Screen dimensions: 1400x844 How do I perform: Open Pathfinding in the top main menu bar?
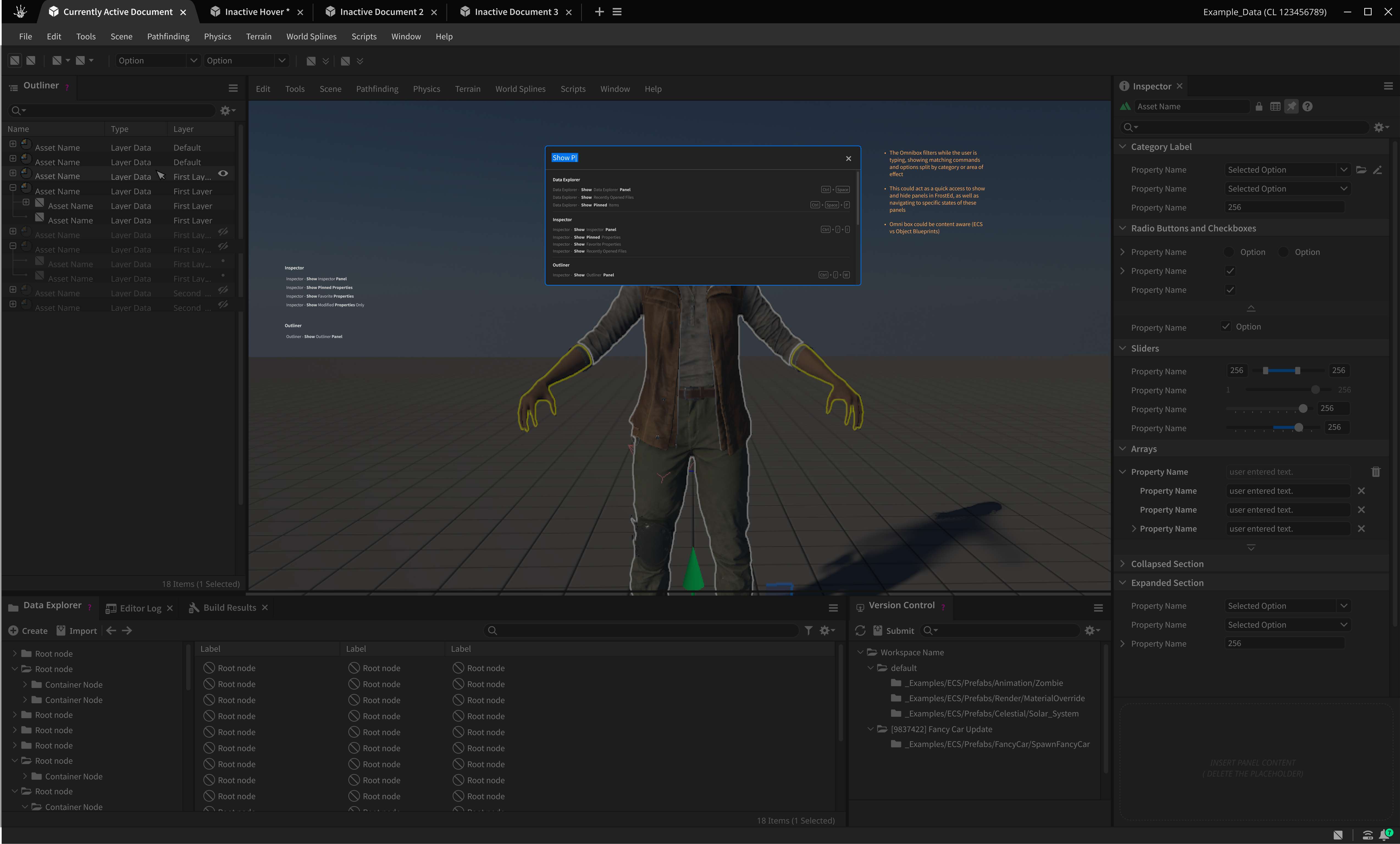click(x=168, y=36)
